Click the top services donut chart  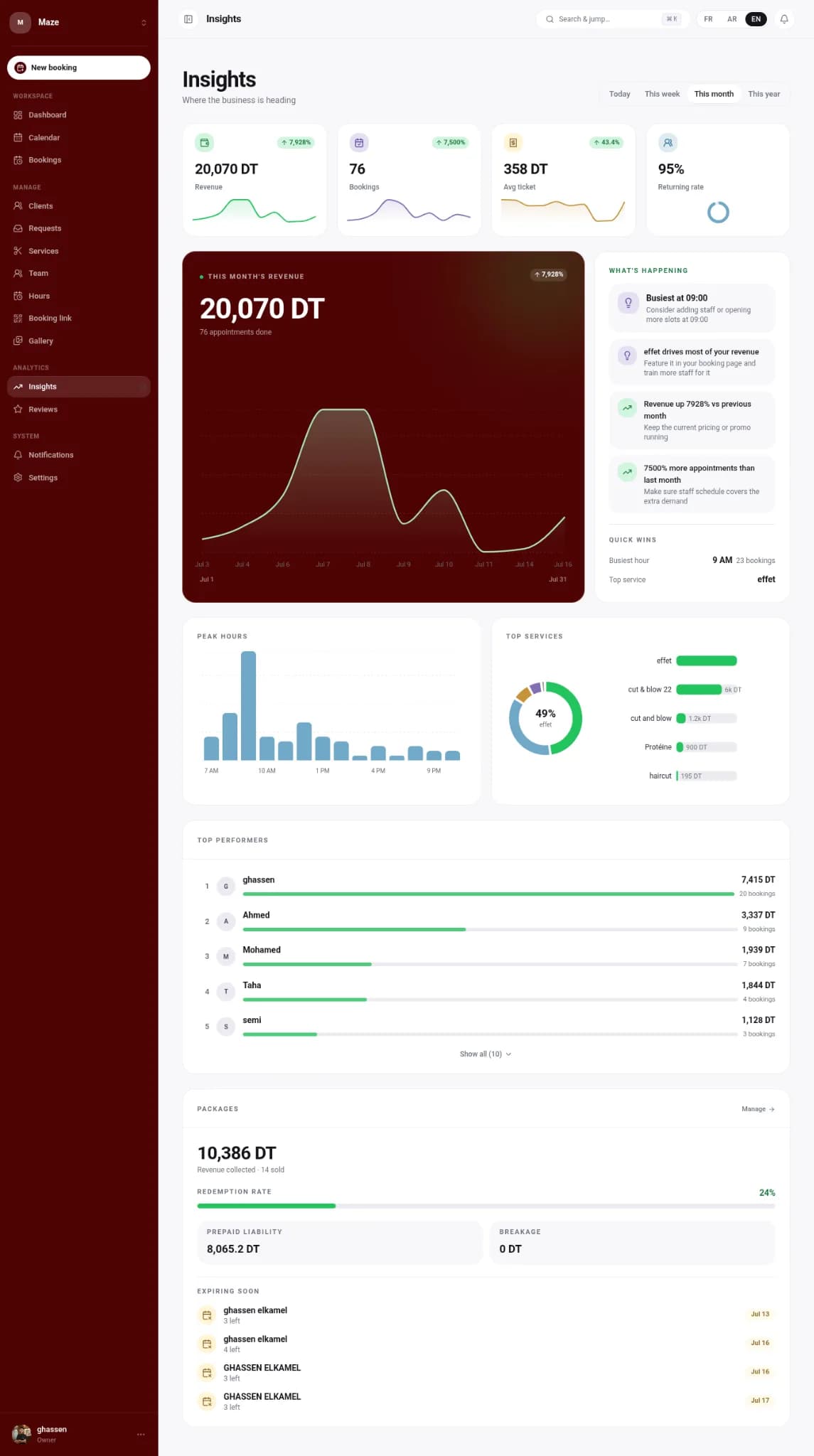pyautogui.click(x=545, y=718)
